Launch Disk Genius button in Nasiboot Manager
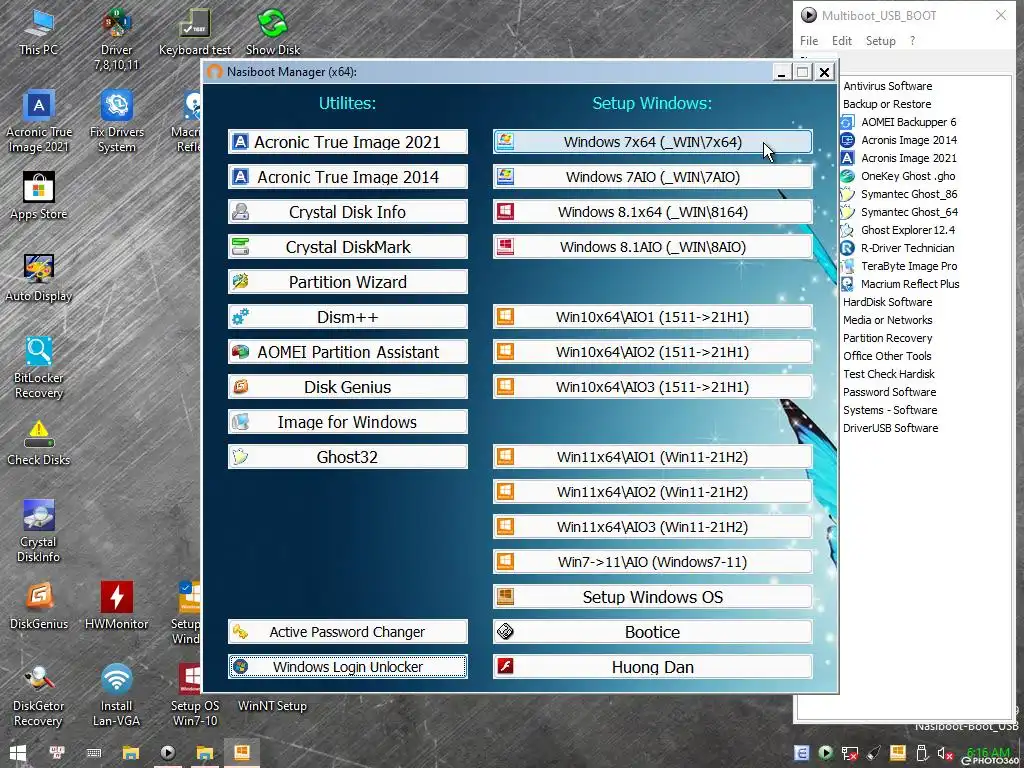The height and width of the screenshot is (768, 1024). tap(347, 387)
